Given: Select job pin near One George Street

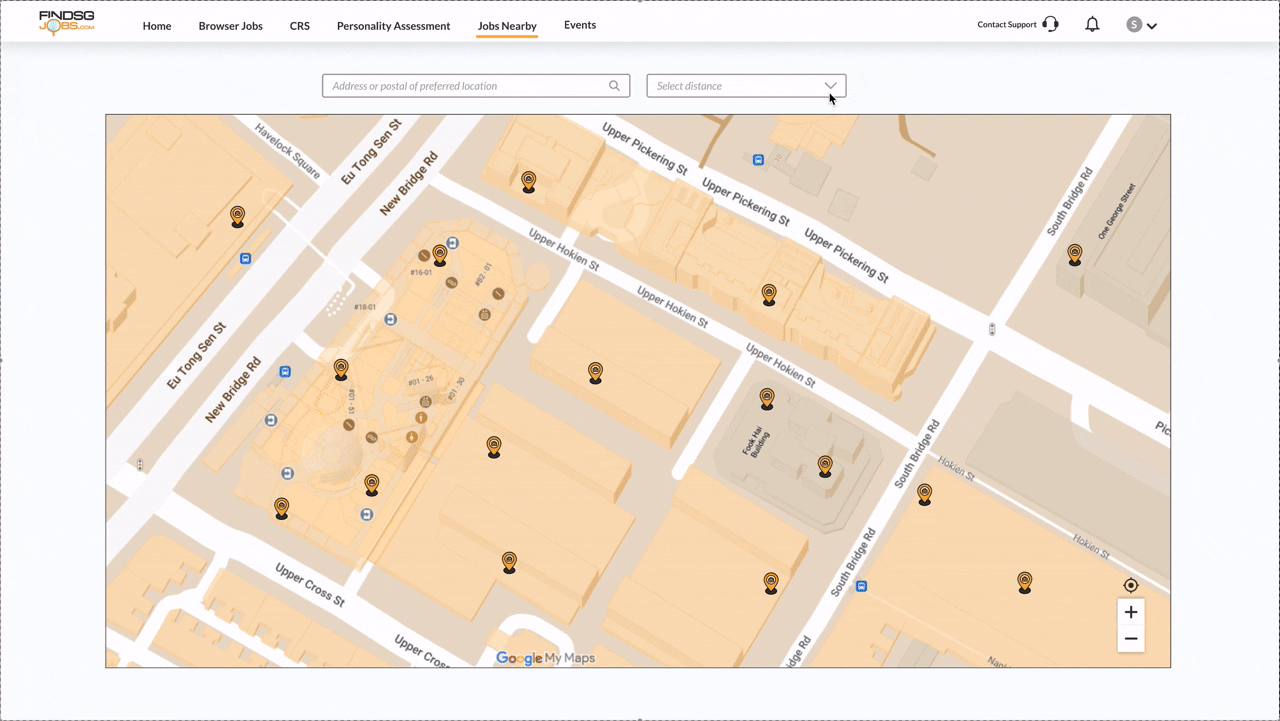Looking at the screenshot, I should coord(1075,254).
